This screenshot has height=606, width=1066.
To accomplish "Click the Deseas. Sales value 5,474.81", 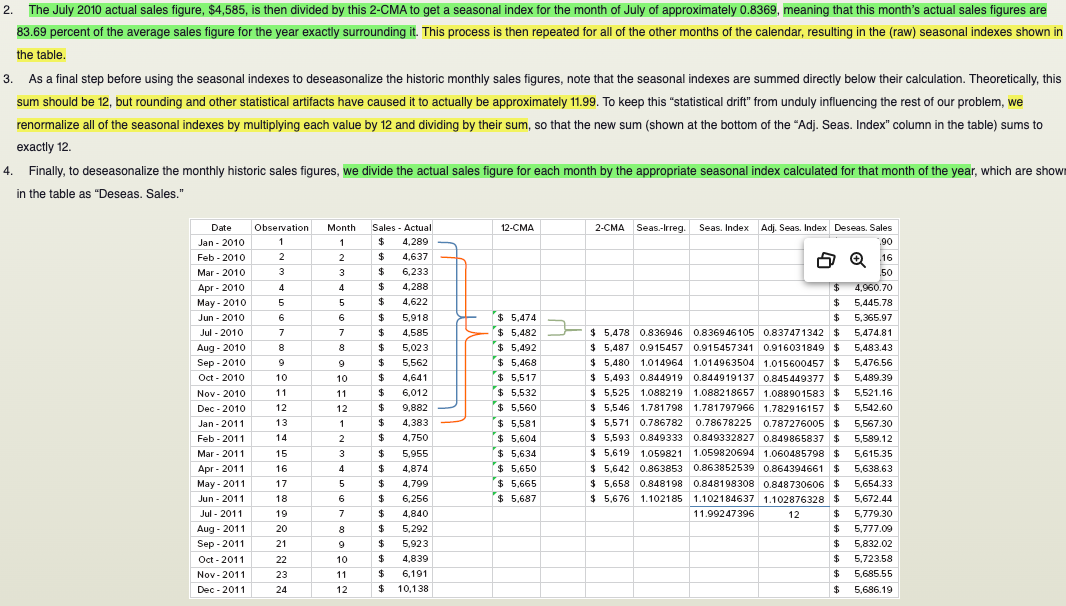I will (x=874, y=333).
